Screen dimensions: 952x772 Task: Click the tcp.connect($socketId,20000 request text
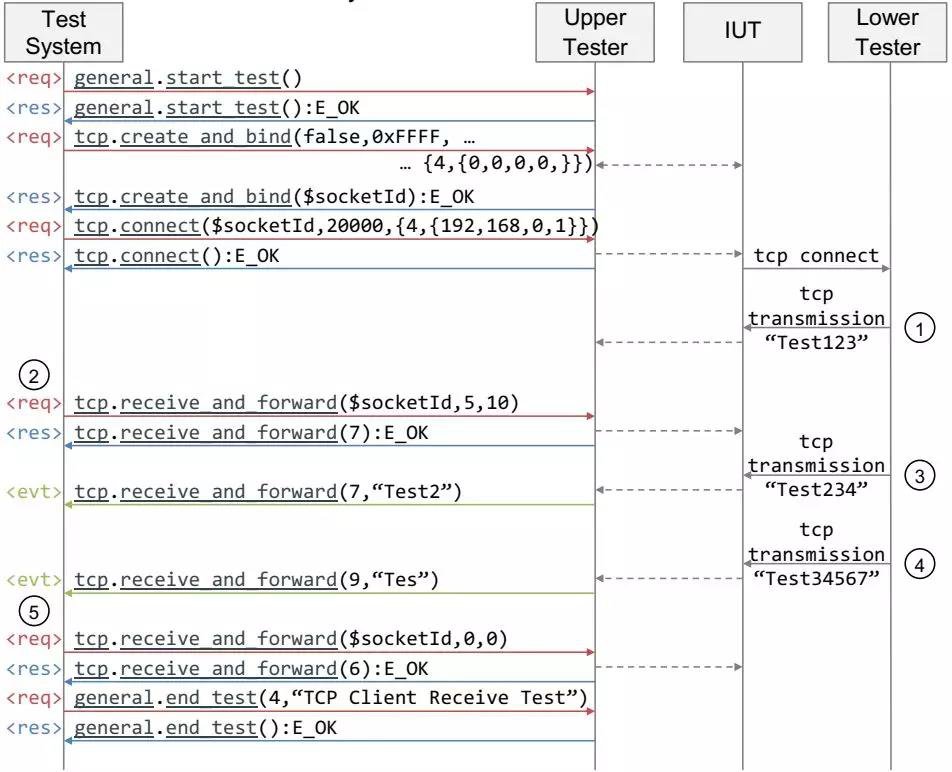336,226
